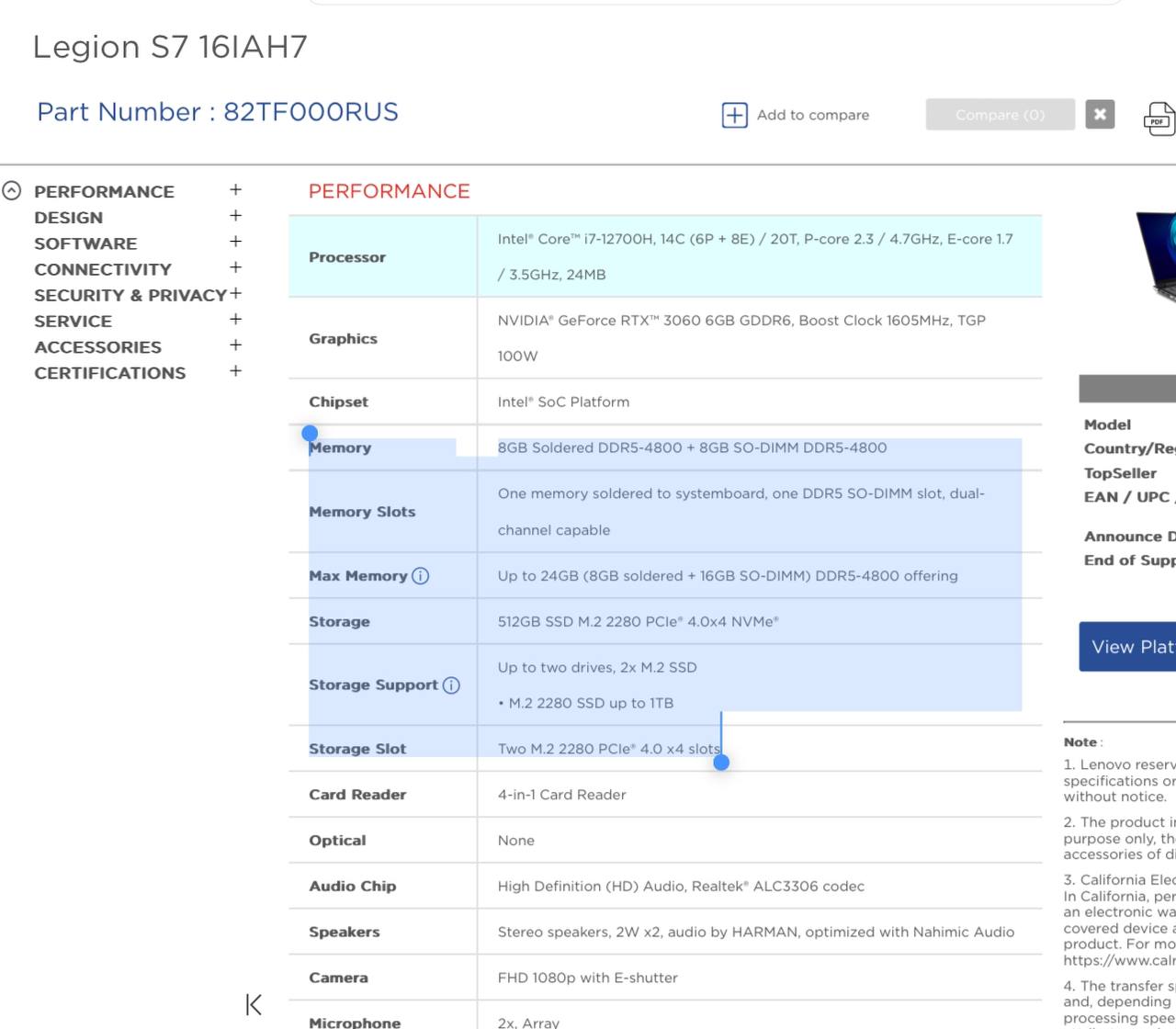The height and width of the screenshot is (1029, 1176).
Task: Click the Memory row label
Action: (x=340, y=448)
